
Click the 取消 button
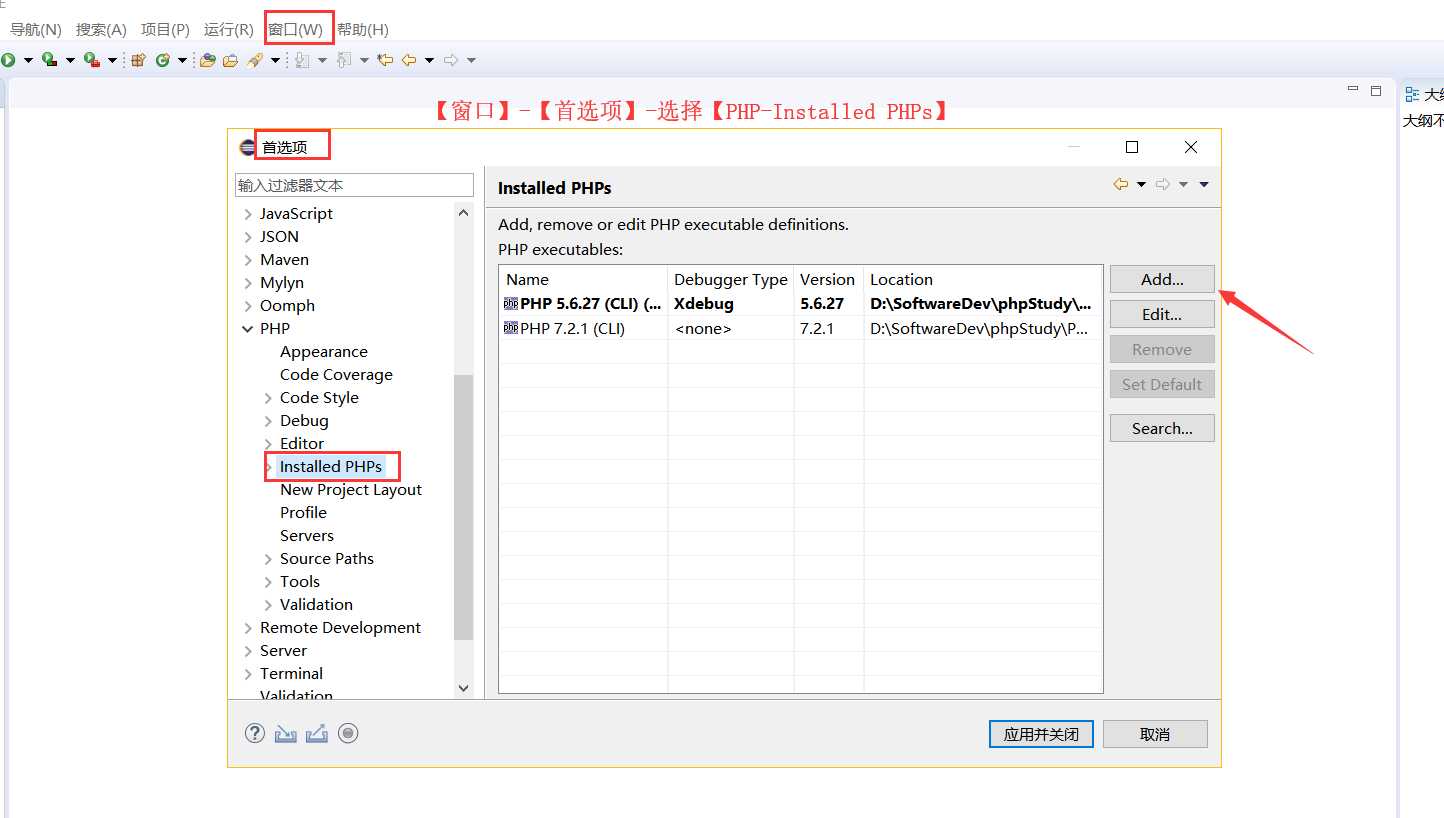click(1155, 734)
